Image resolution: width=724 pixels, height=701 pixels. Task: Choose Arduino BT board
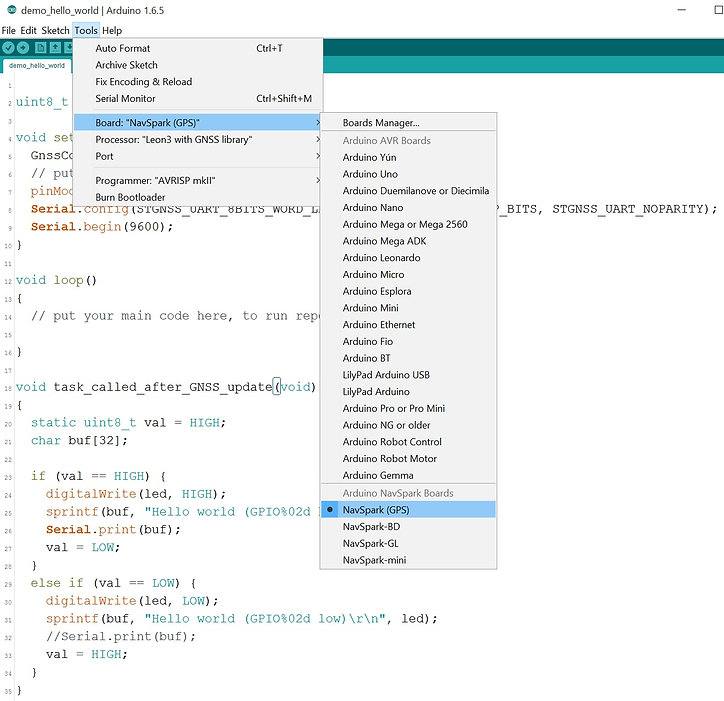click(x=408, y=358)
